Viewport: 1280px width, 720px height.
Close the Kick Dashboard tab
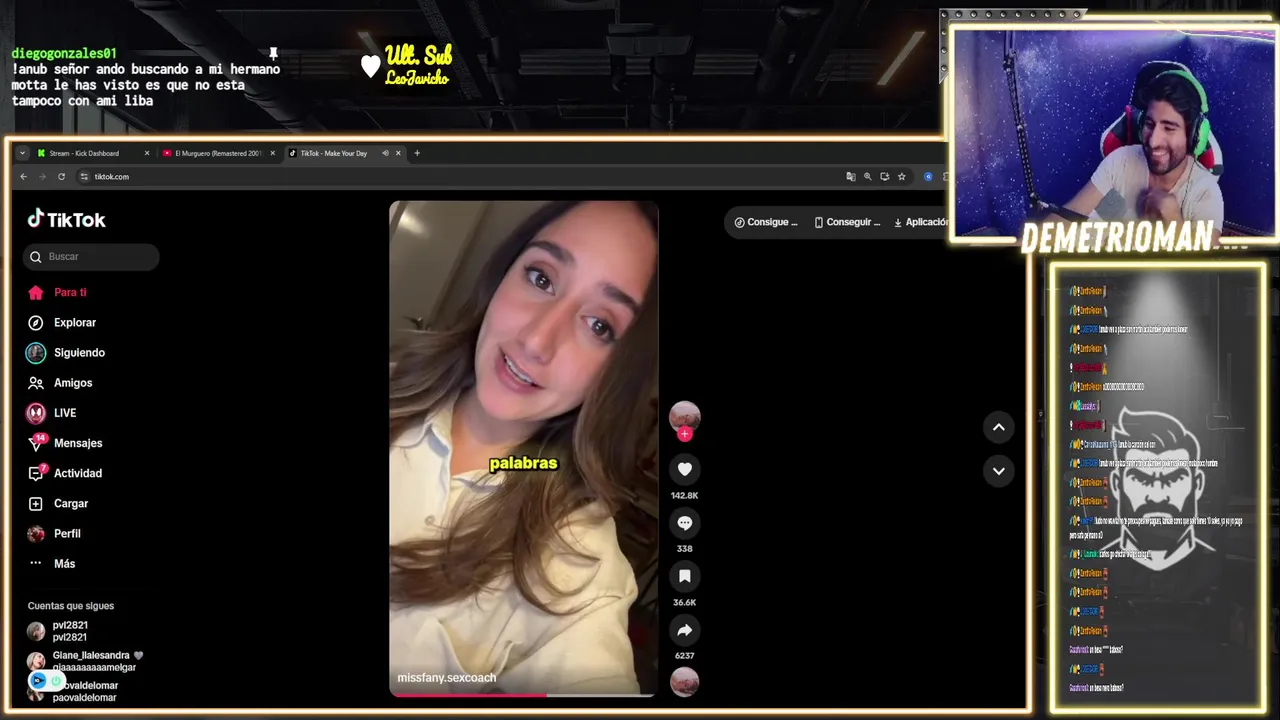[x=147, y=153]
